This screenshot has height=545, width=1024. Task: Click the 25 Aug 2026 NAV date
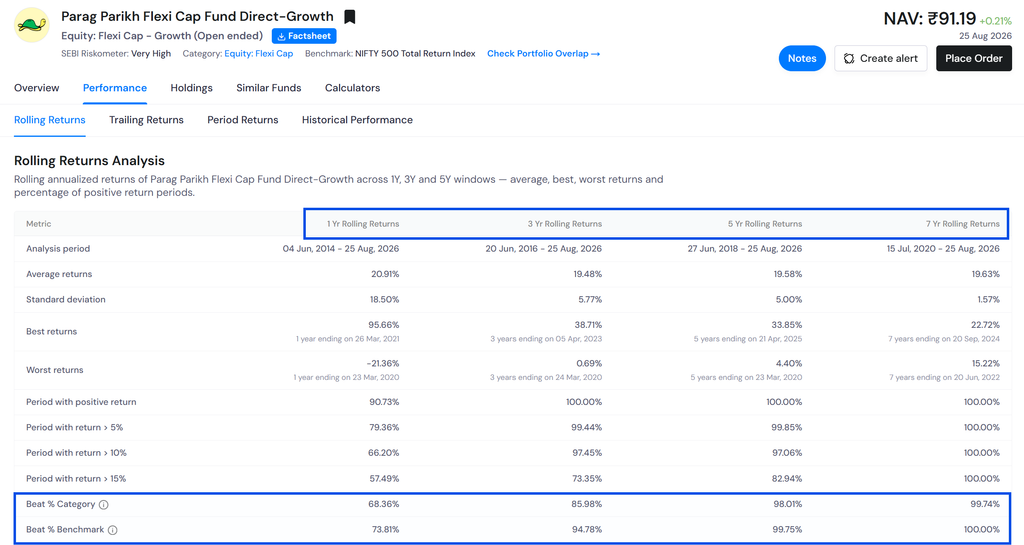click(985, 36)
